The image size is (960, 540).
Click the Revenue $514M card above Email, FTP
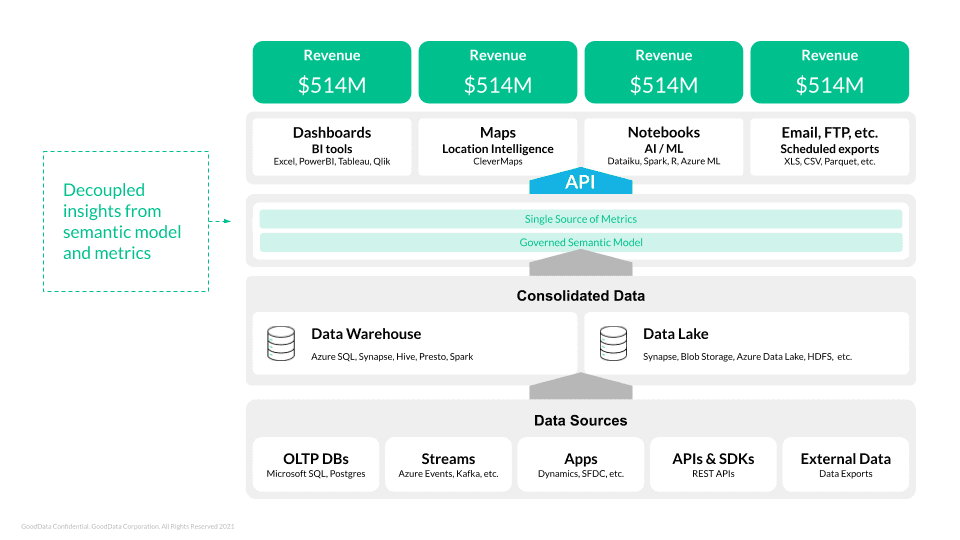(x=830, y=72)
